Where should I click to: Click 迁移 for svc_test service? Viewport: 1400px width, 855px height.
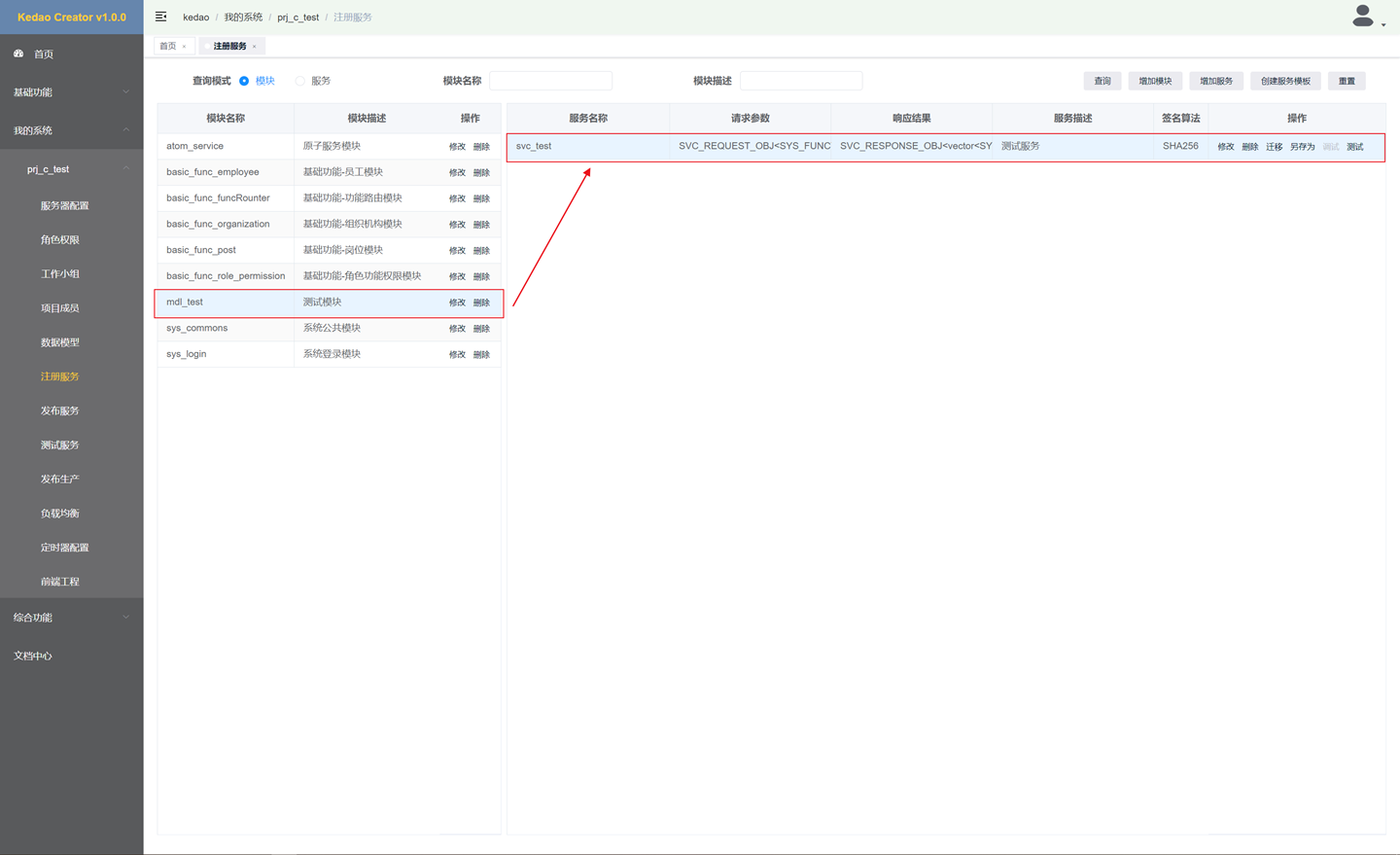pos(1275,147)
